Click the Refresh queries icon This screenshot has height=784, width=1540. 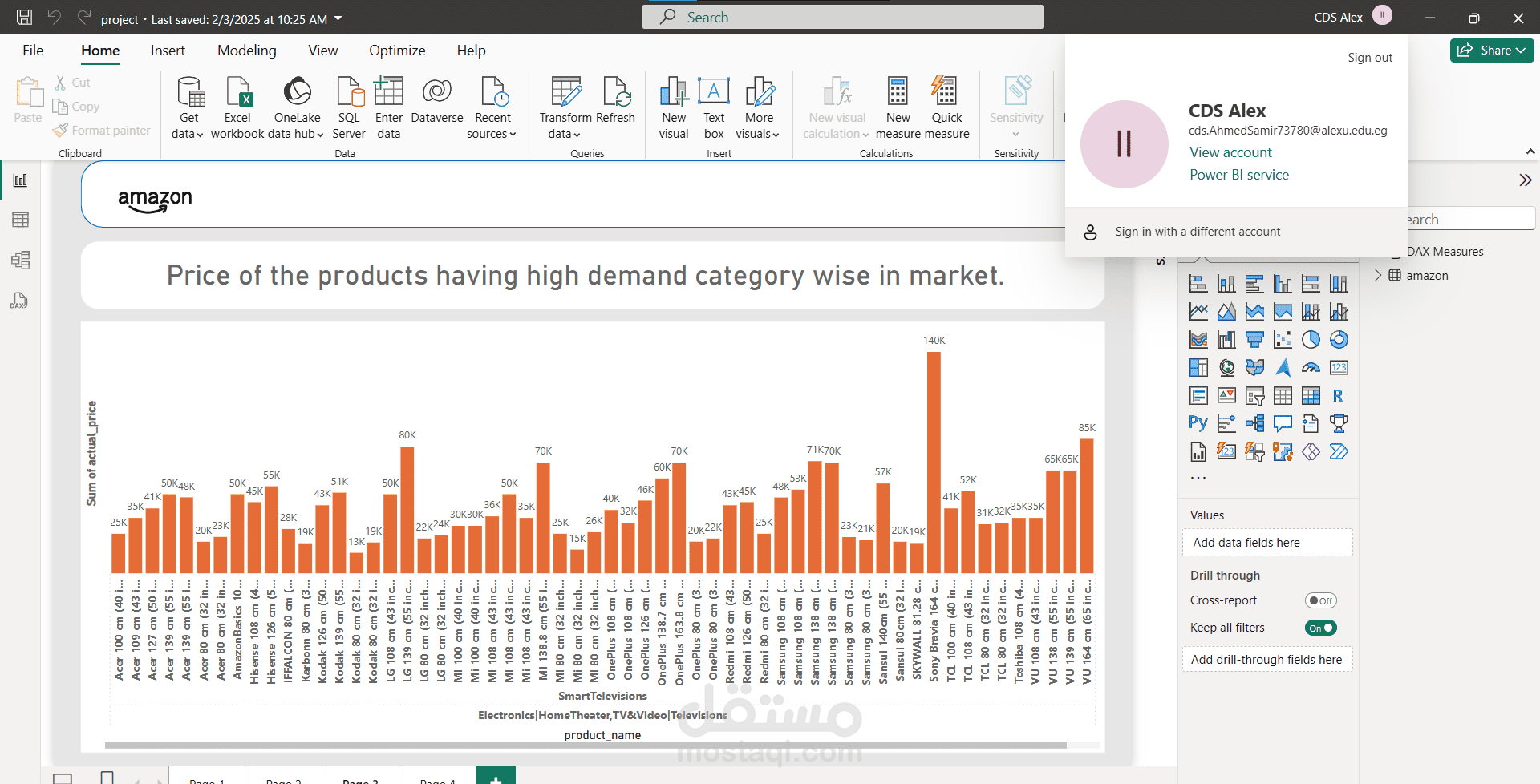(615, 101)
